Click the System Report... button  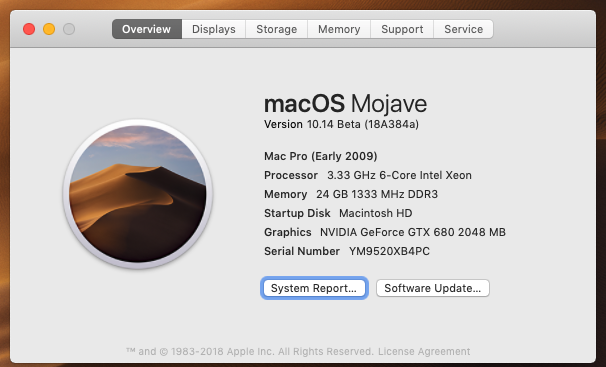click(314, 288)
